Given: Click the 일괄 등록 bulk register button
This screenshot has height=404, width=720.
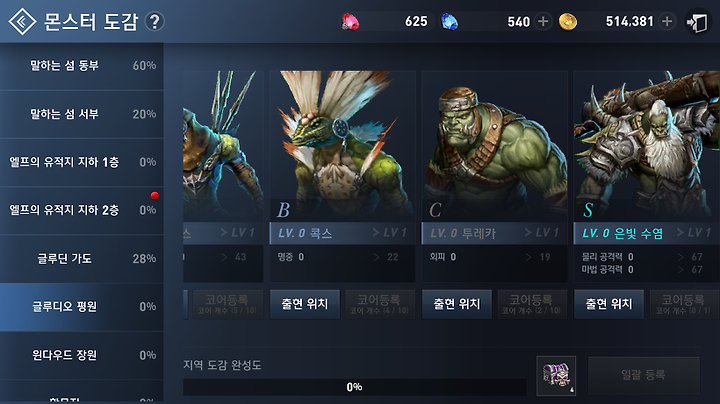Looking at the screenshot, I should (x=644, y=376).
